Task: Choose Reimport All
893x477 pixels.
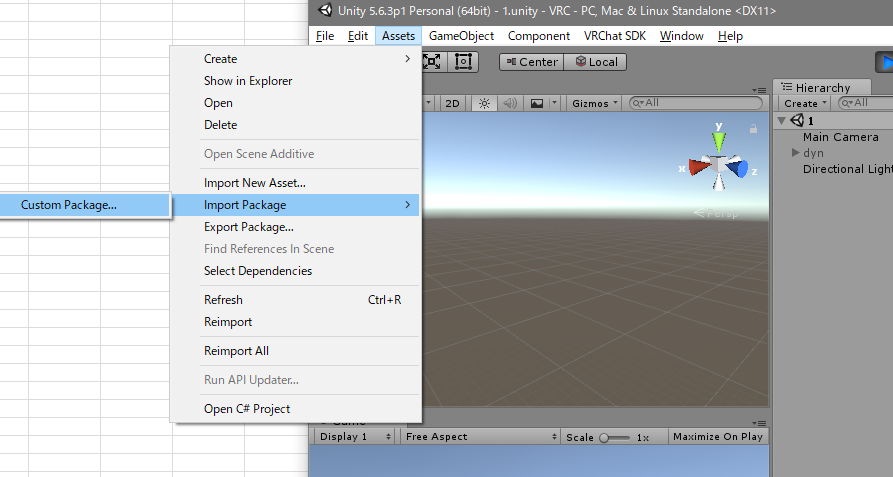Action: pos(296,351)
